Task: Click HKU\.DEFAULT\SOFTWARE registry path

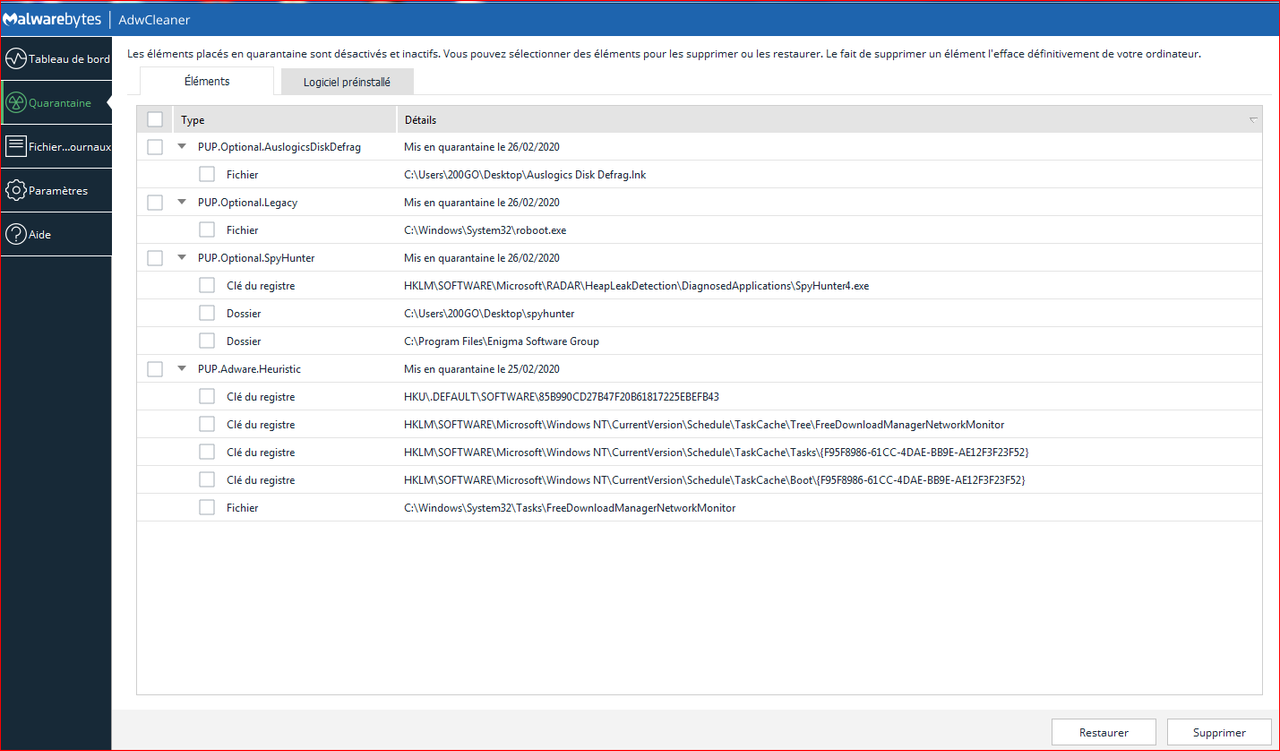Action: click(x=561, y=397)
